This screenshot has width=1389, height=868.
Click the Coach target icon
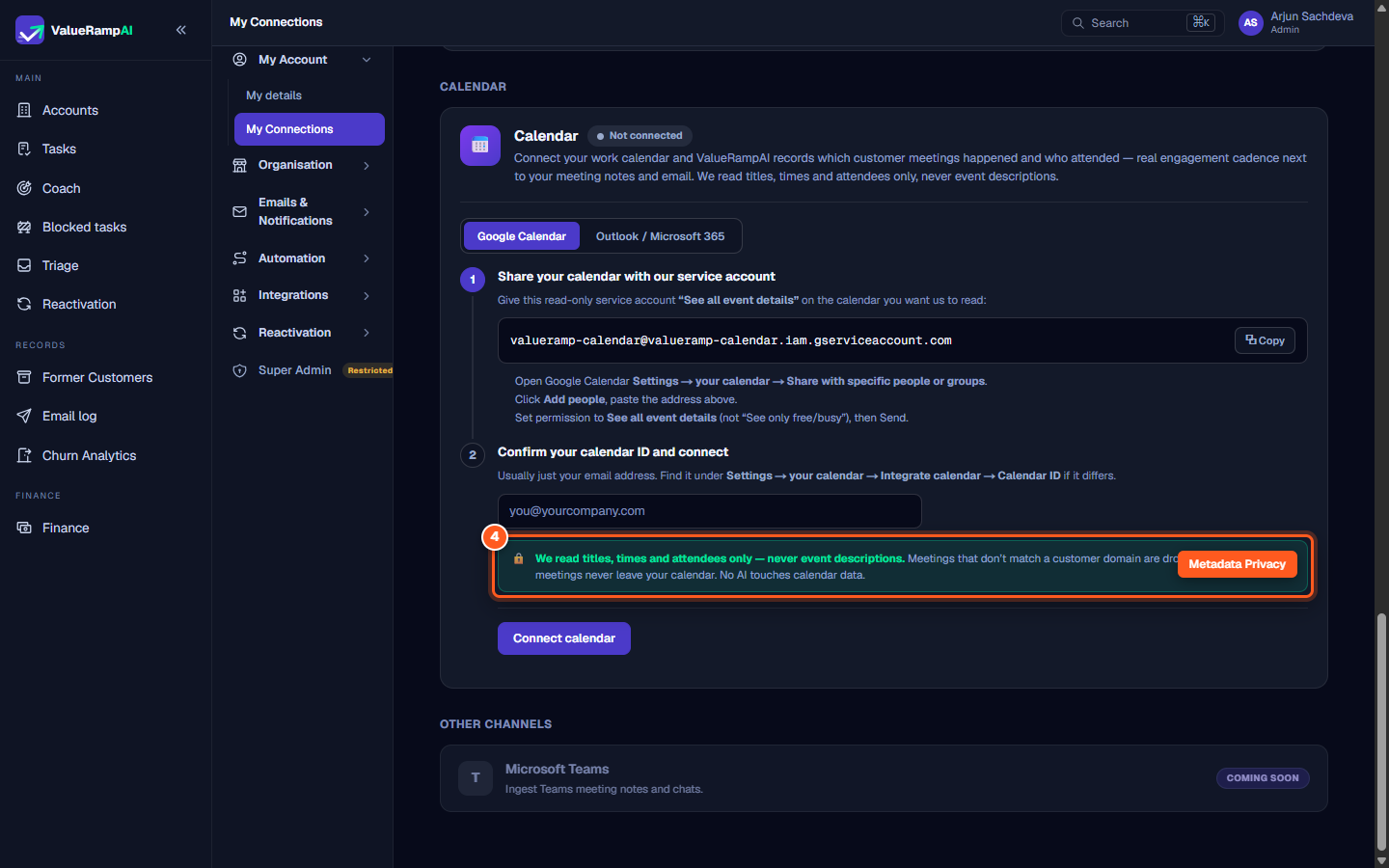pos(24,188)
